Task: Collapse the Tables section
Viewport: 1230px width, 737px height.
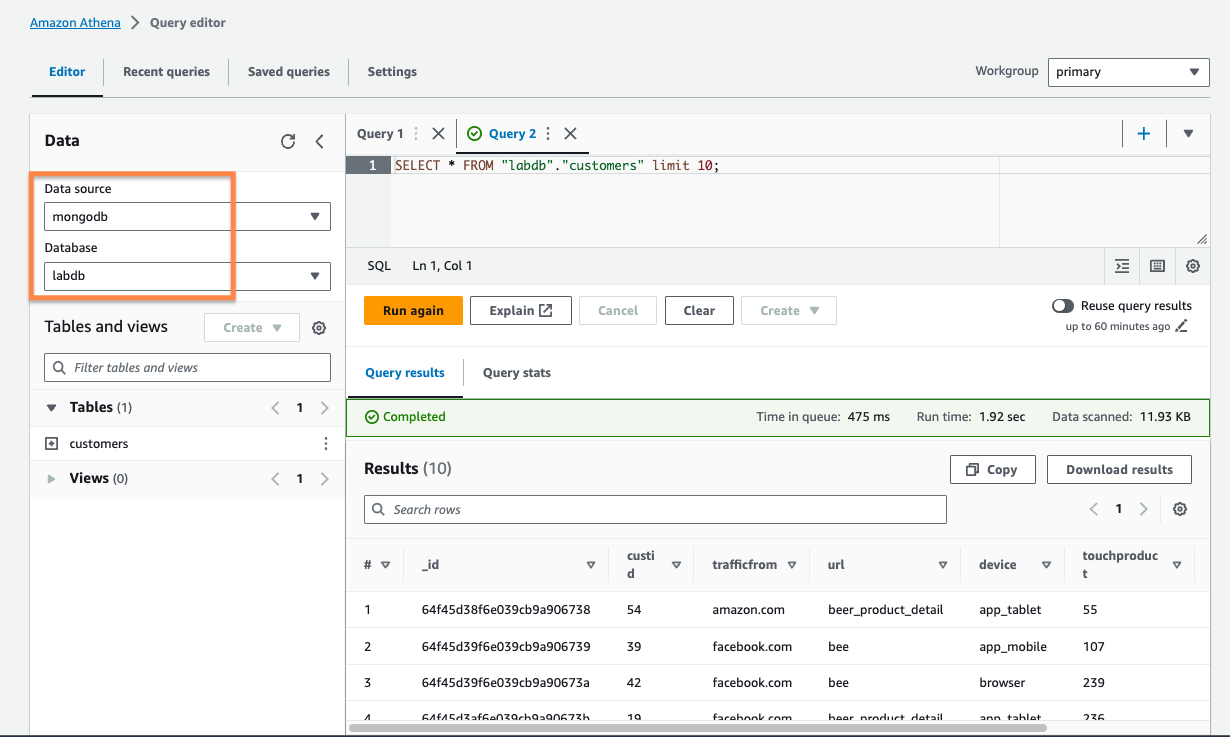Action: (x=51, y=408)
